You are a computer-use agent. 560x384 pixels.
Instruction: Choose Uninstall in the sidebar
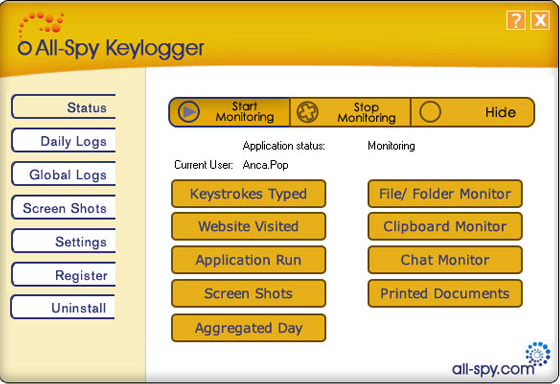point(63,307)
